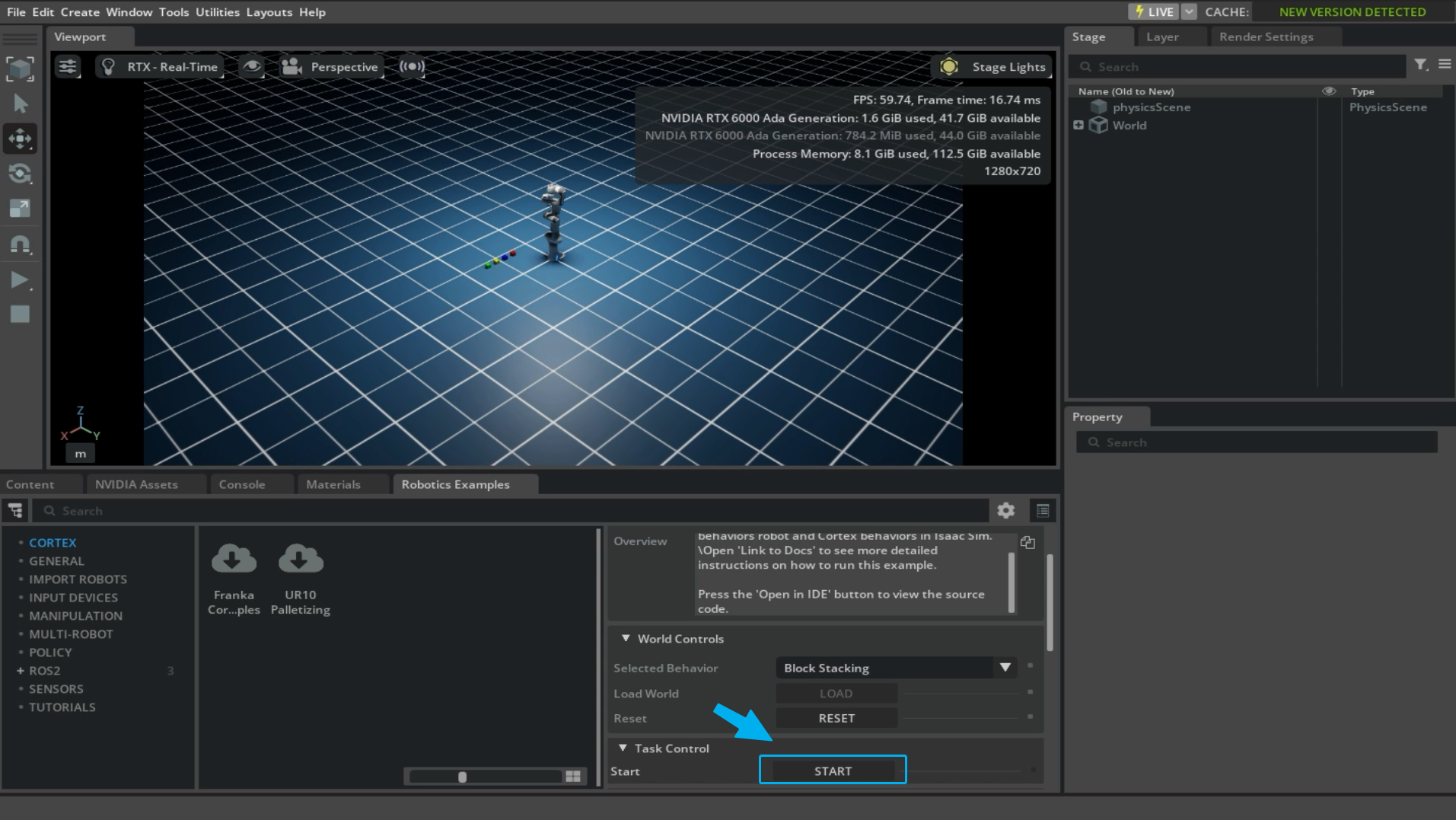Open viewport settings sliders icon
1456x820 pixels.
68,66
